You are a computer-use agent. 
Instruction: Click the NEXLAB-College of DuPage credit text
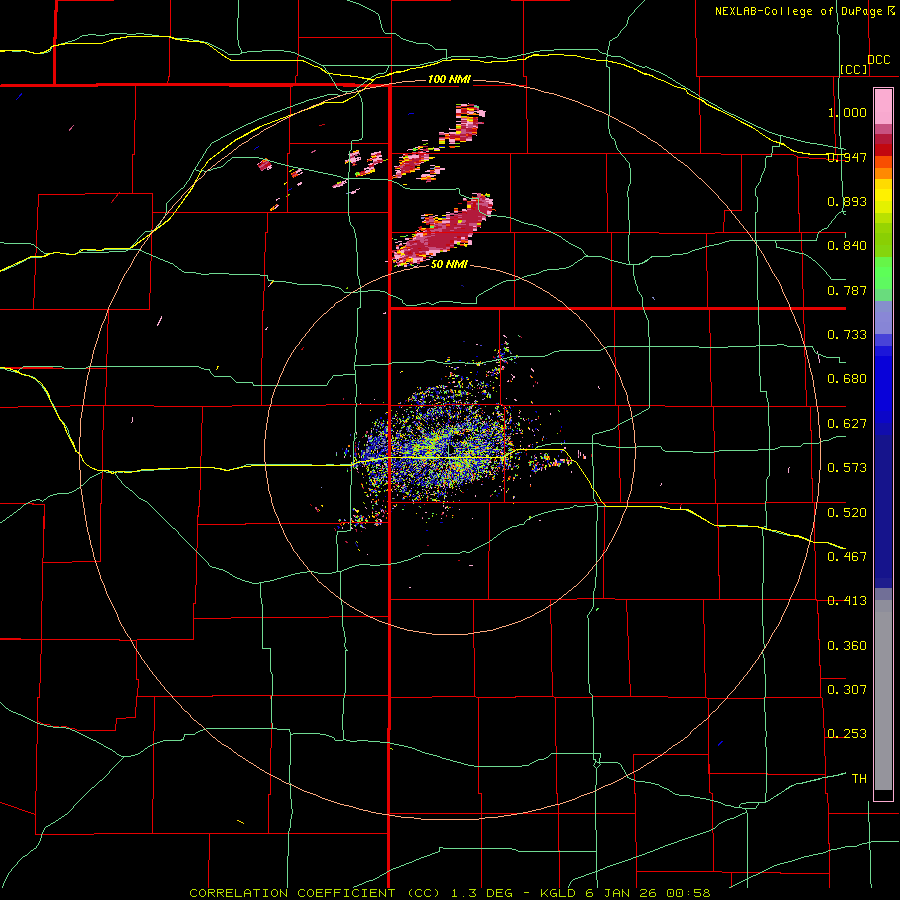pyautogui.click(x=798, y=11)
